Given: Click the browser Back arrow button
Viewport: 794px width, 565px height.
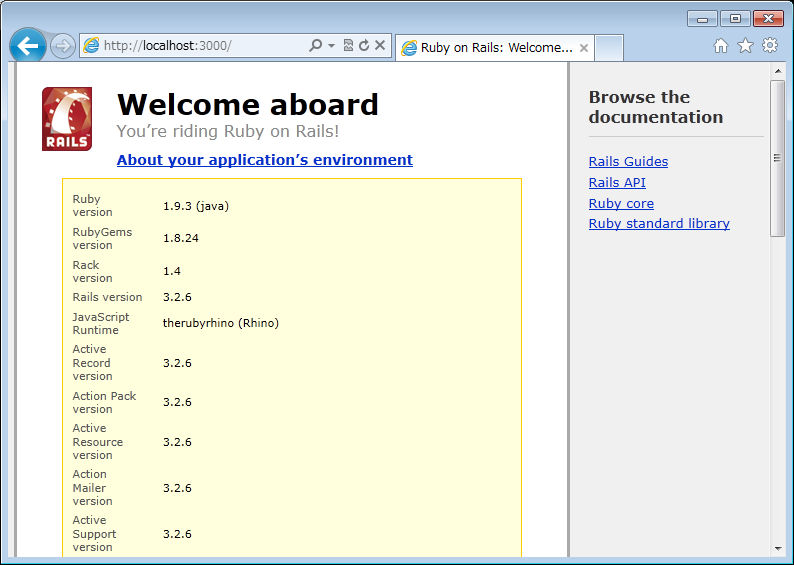Looking at the screenshot, I should (x=28, y=46).
